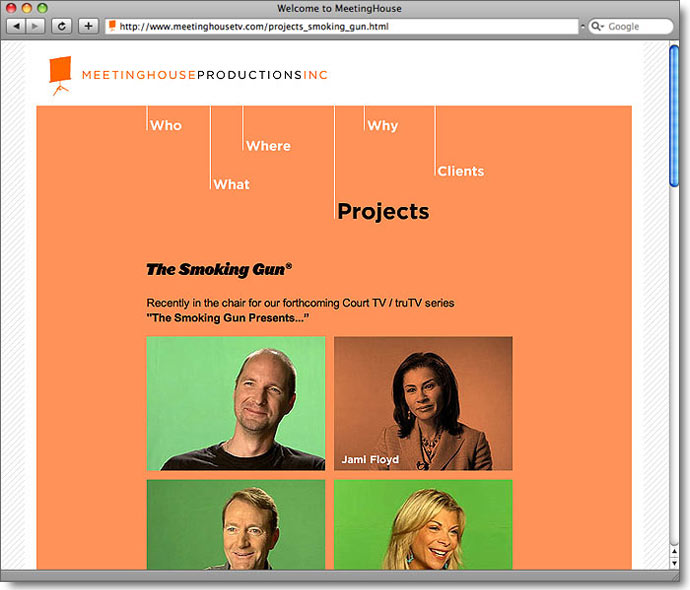Open the Clients navigation item

pos(461,171)
